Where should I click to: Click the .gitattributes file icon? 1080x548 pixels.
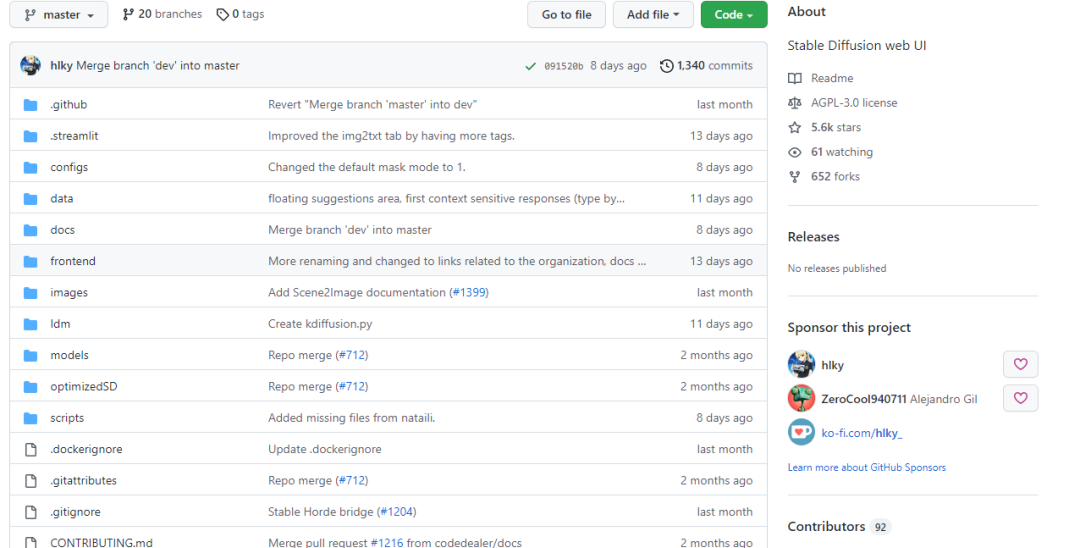[x=30, y=481]
